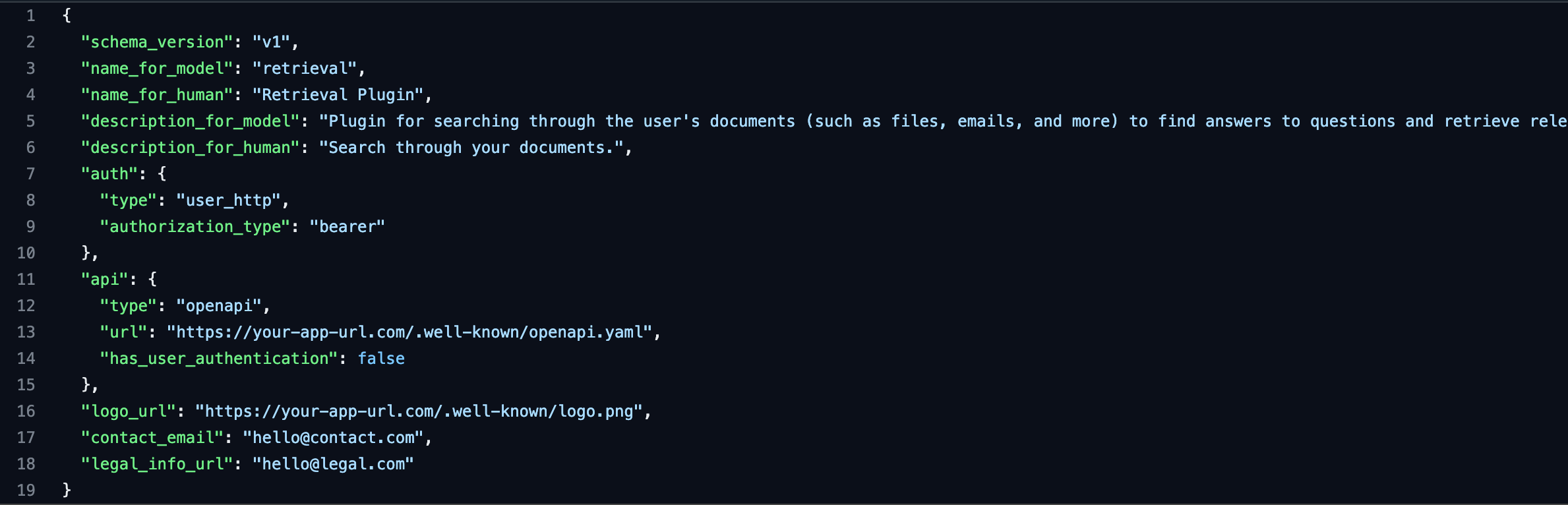Click the "bearer" authorization value
Image resolution: width=1568 pixels, height=505 pixels.
(x=347, y=227)
